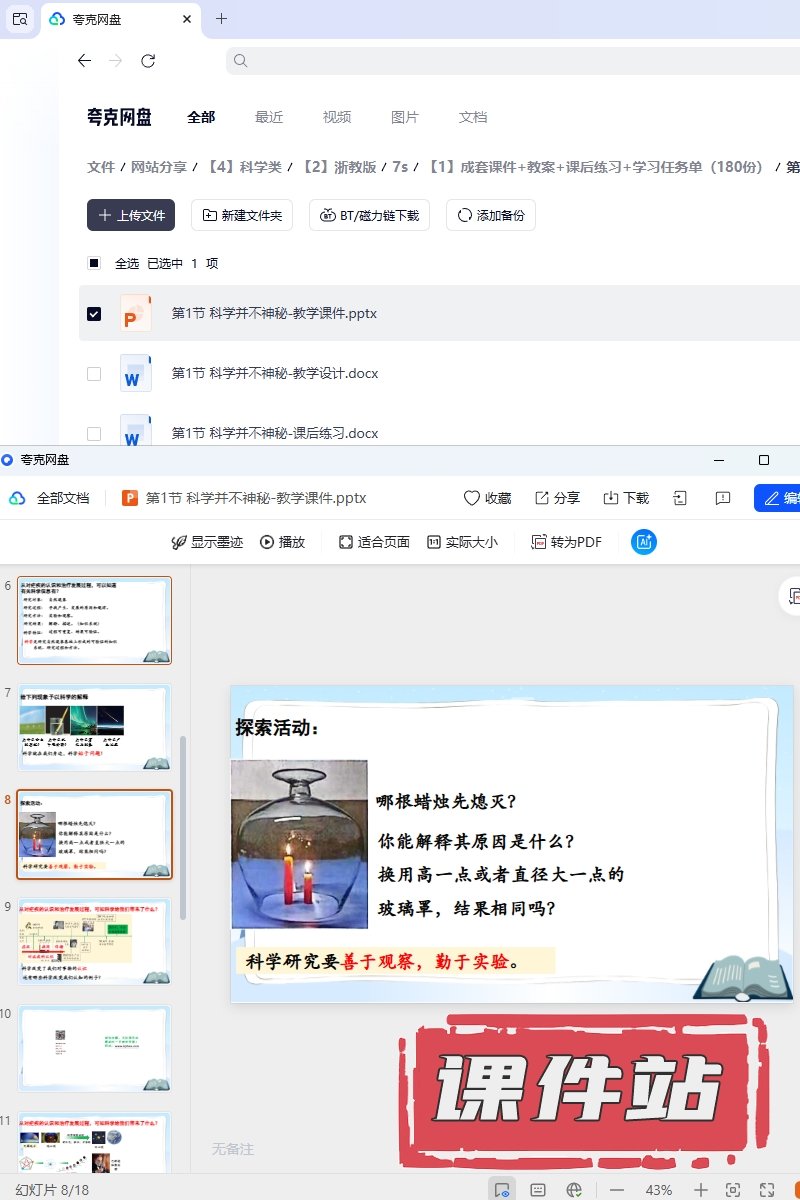Click the 上传文件 upload button
The image size is (800, 1200).
coord(131,215)
